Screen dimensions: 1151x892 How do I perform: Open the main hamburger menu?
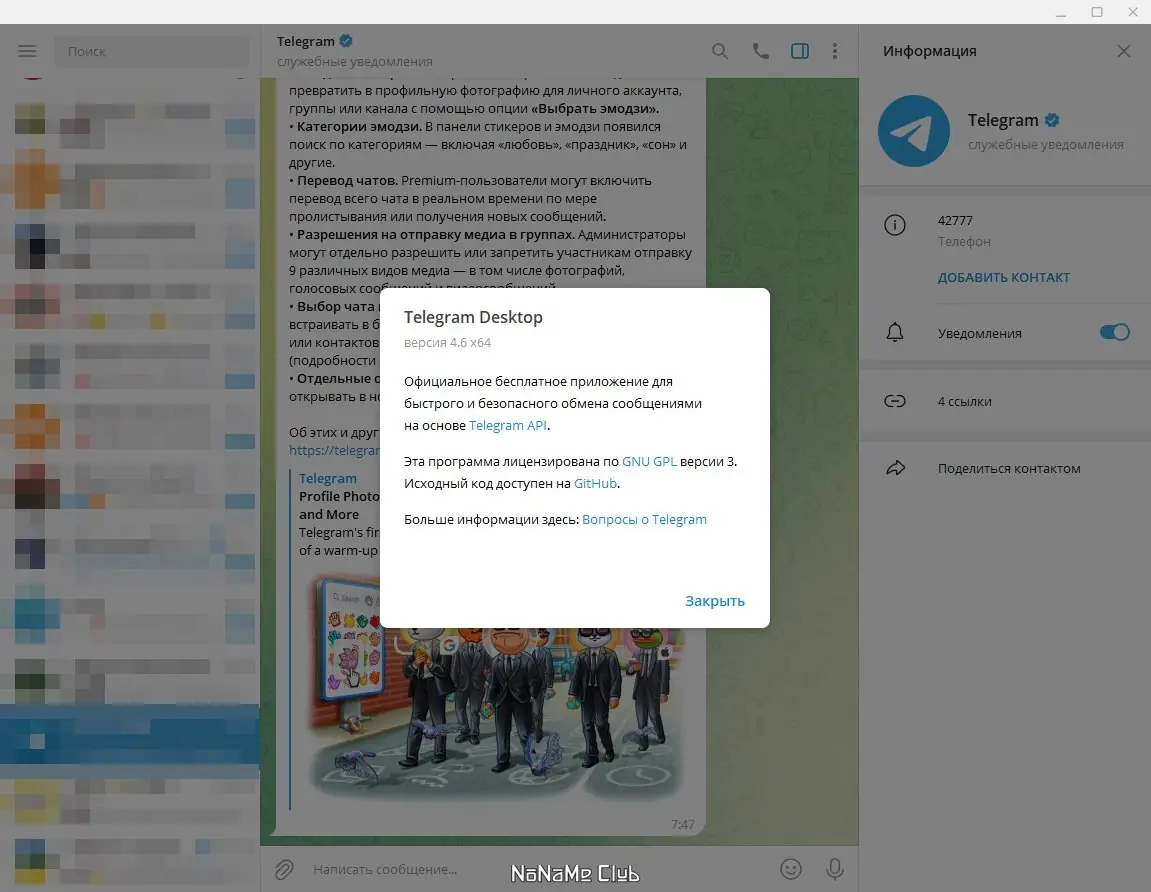[26, 50]
